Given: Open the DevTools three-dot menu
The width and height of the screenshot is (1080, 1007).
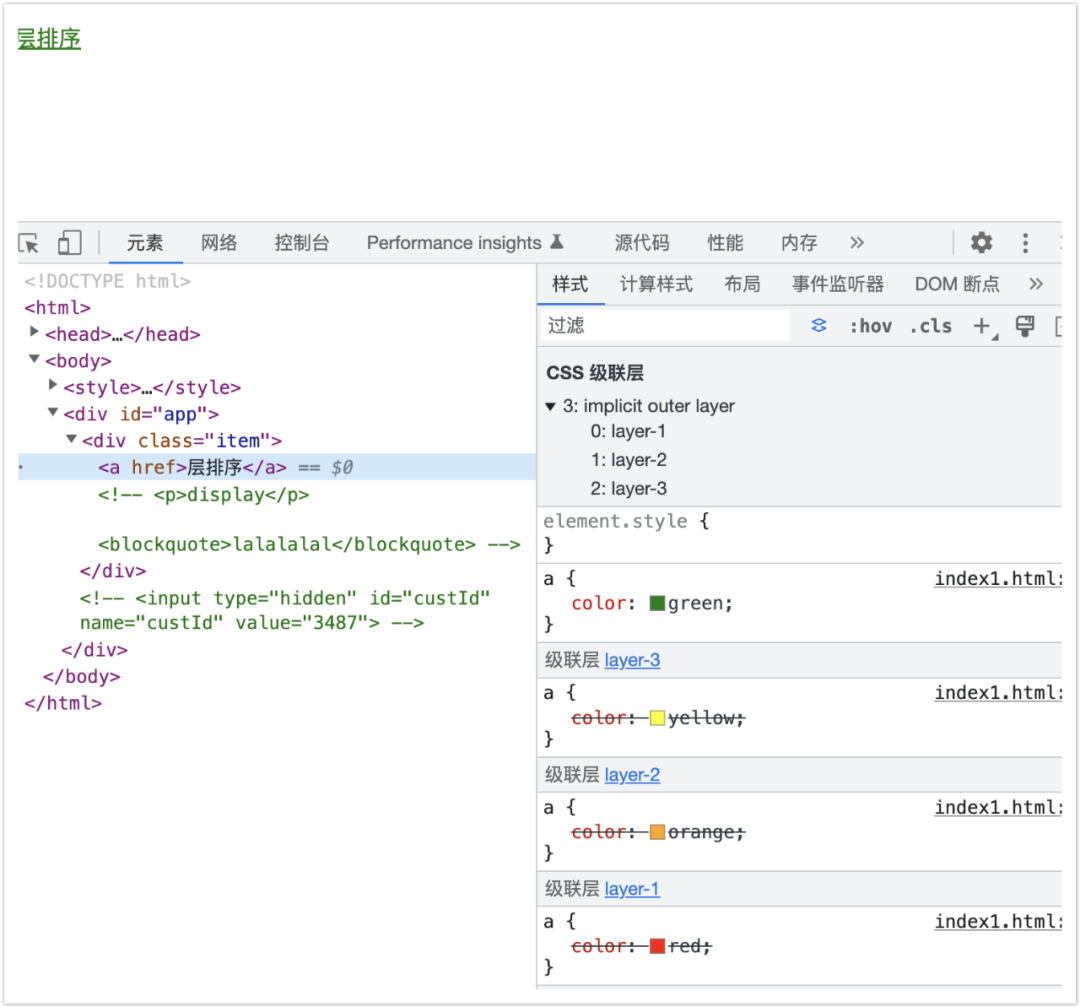Looking at the screenshot, I should pos(1025,242).
